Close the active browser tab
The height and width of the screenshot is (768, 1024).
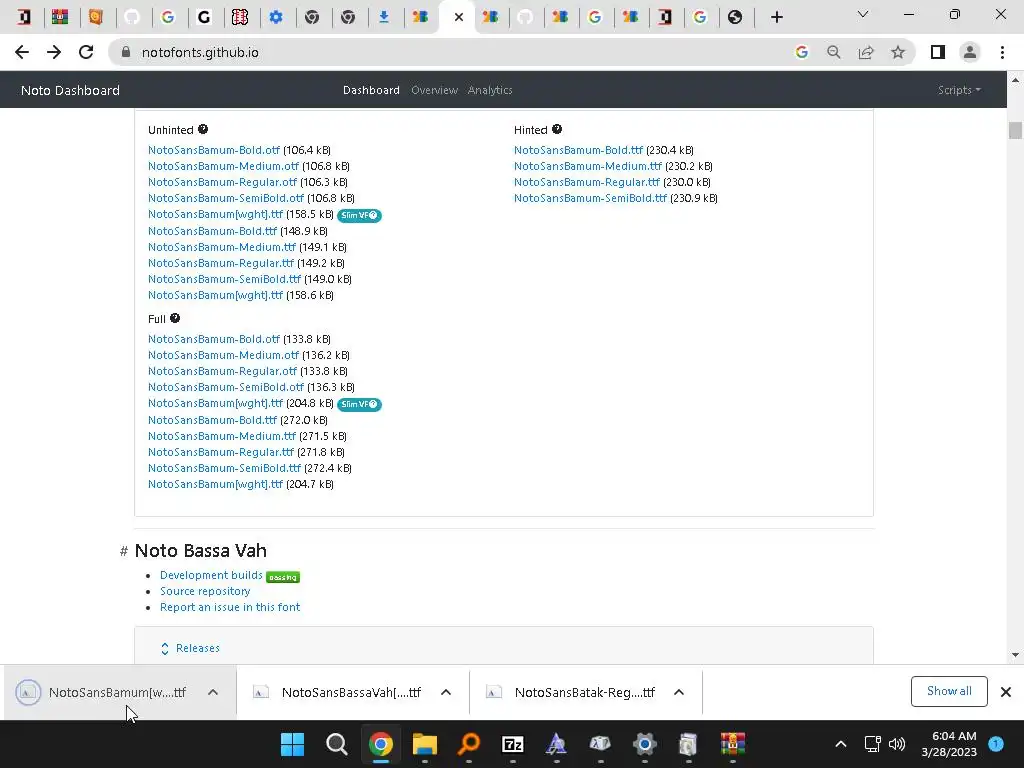pos(458,17)
